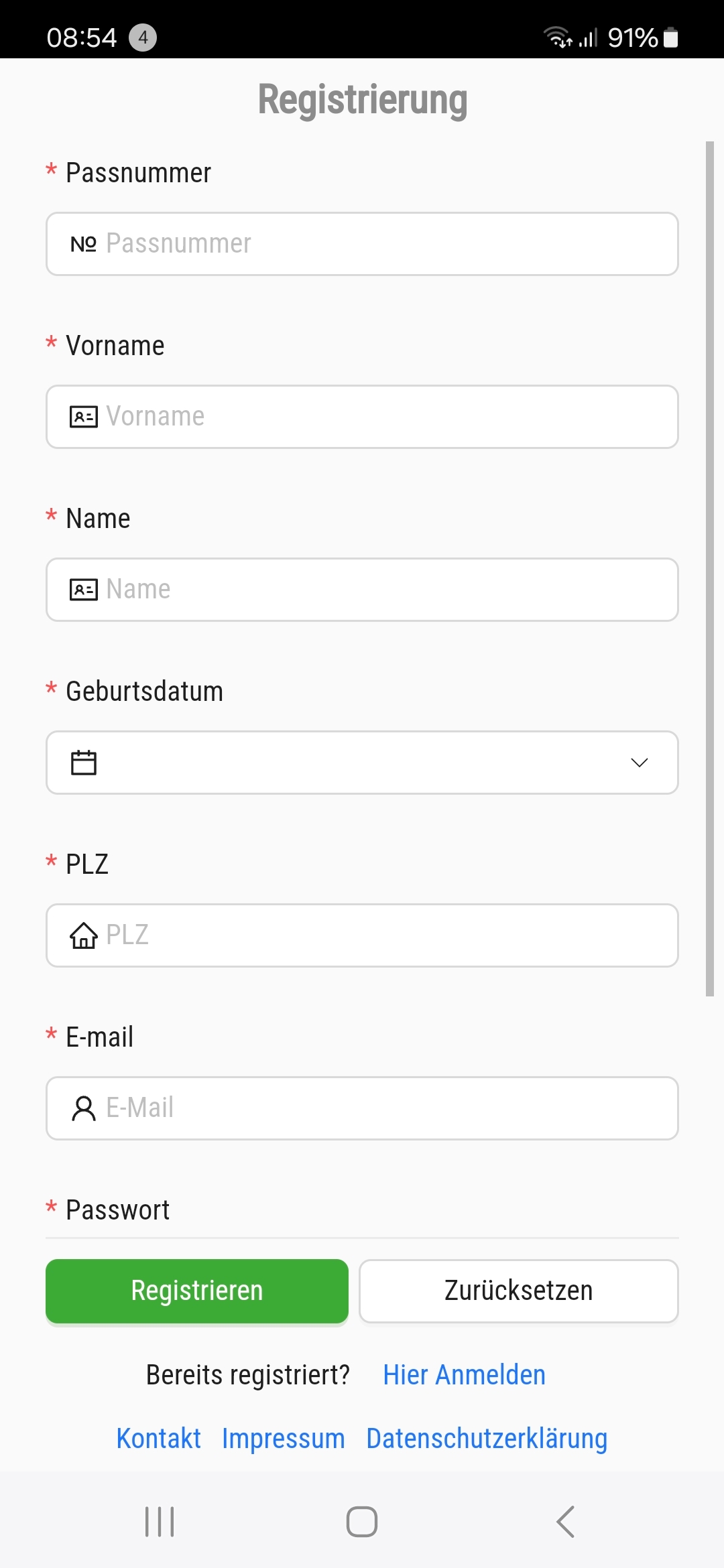Screen dimensions: 724x1568
Task: Click the green Registrieren button
Action: pyautogui.click(x=197, y=1291)
